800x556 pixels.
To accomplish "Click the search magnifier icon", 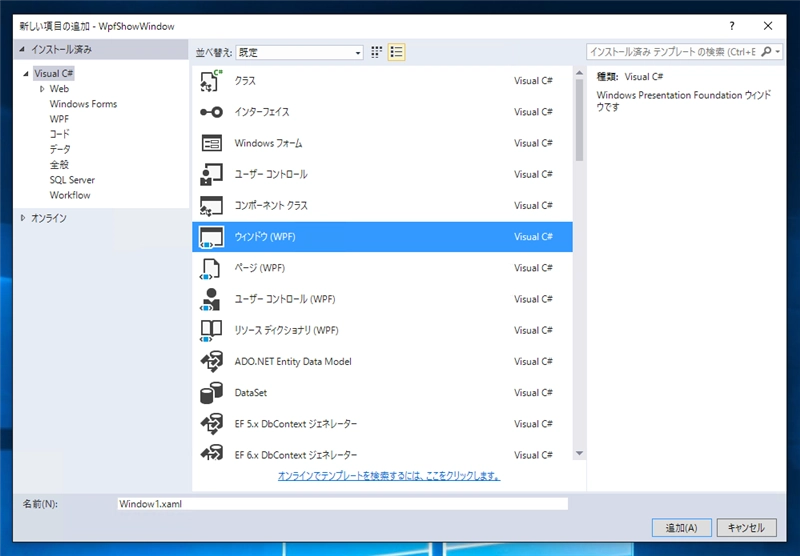I will [x=766, y=52].
